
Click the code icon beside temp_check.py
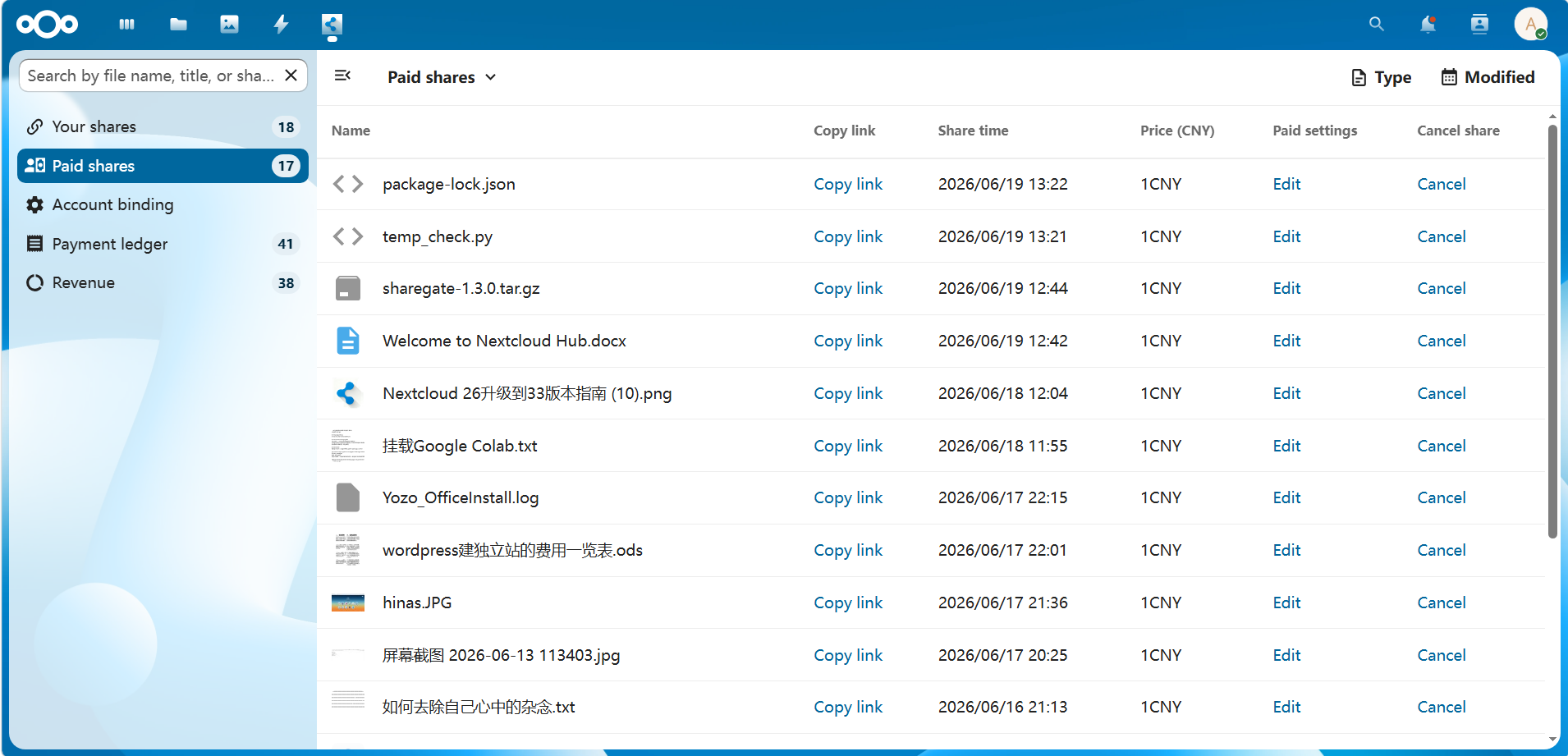tap(348, 236)
